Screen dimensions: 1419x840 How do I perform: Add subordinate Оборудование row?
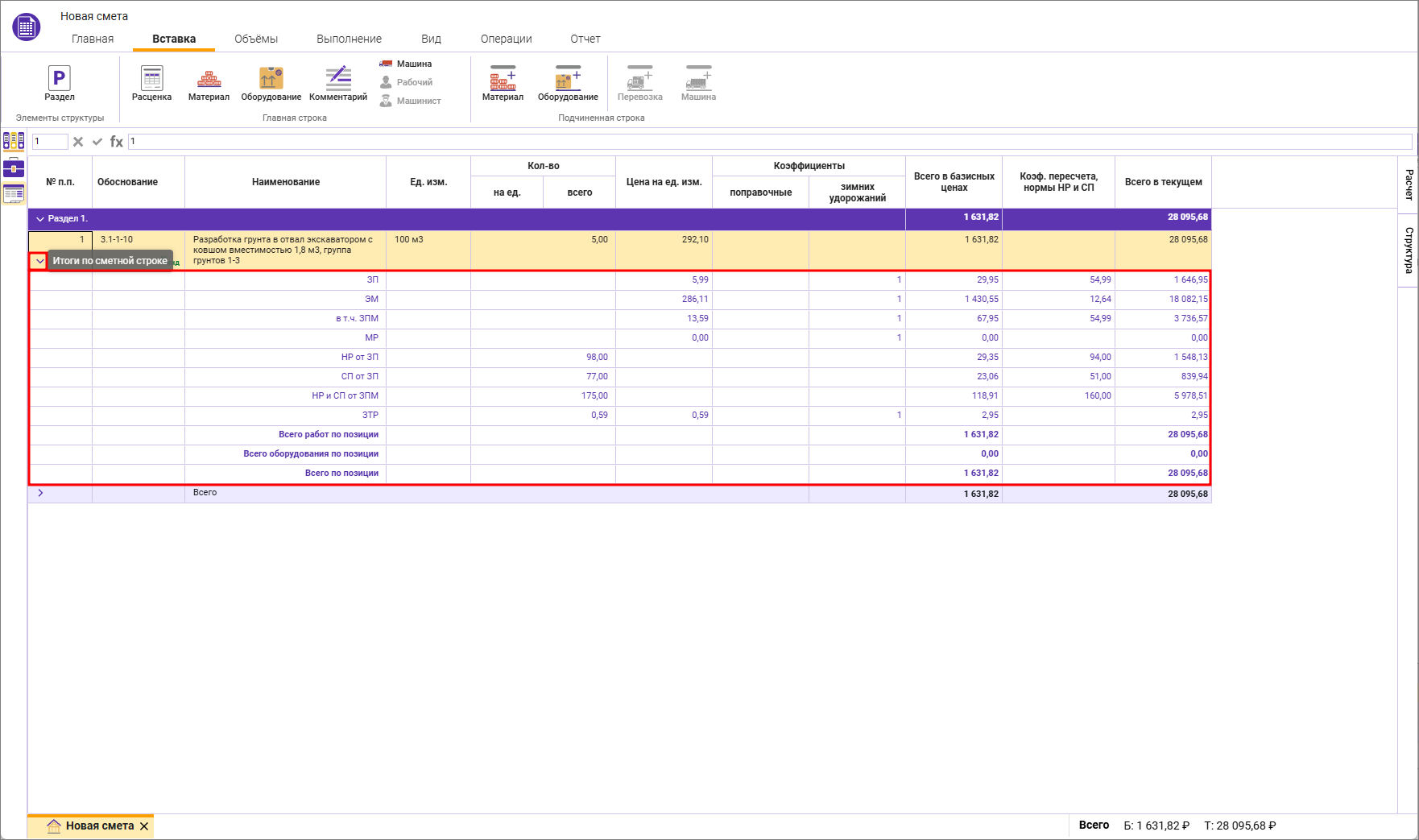[x=568, y=83]
